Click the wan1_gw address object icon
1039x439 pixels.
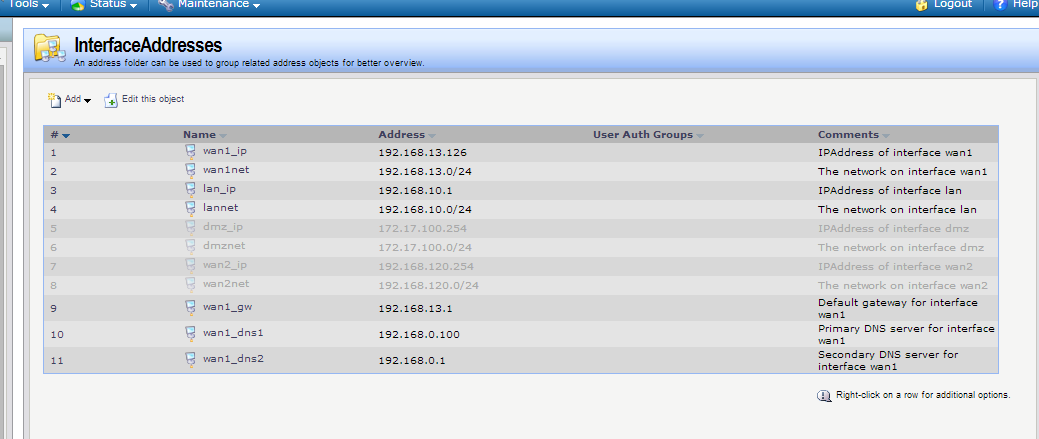click(190, 308)
